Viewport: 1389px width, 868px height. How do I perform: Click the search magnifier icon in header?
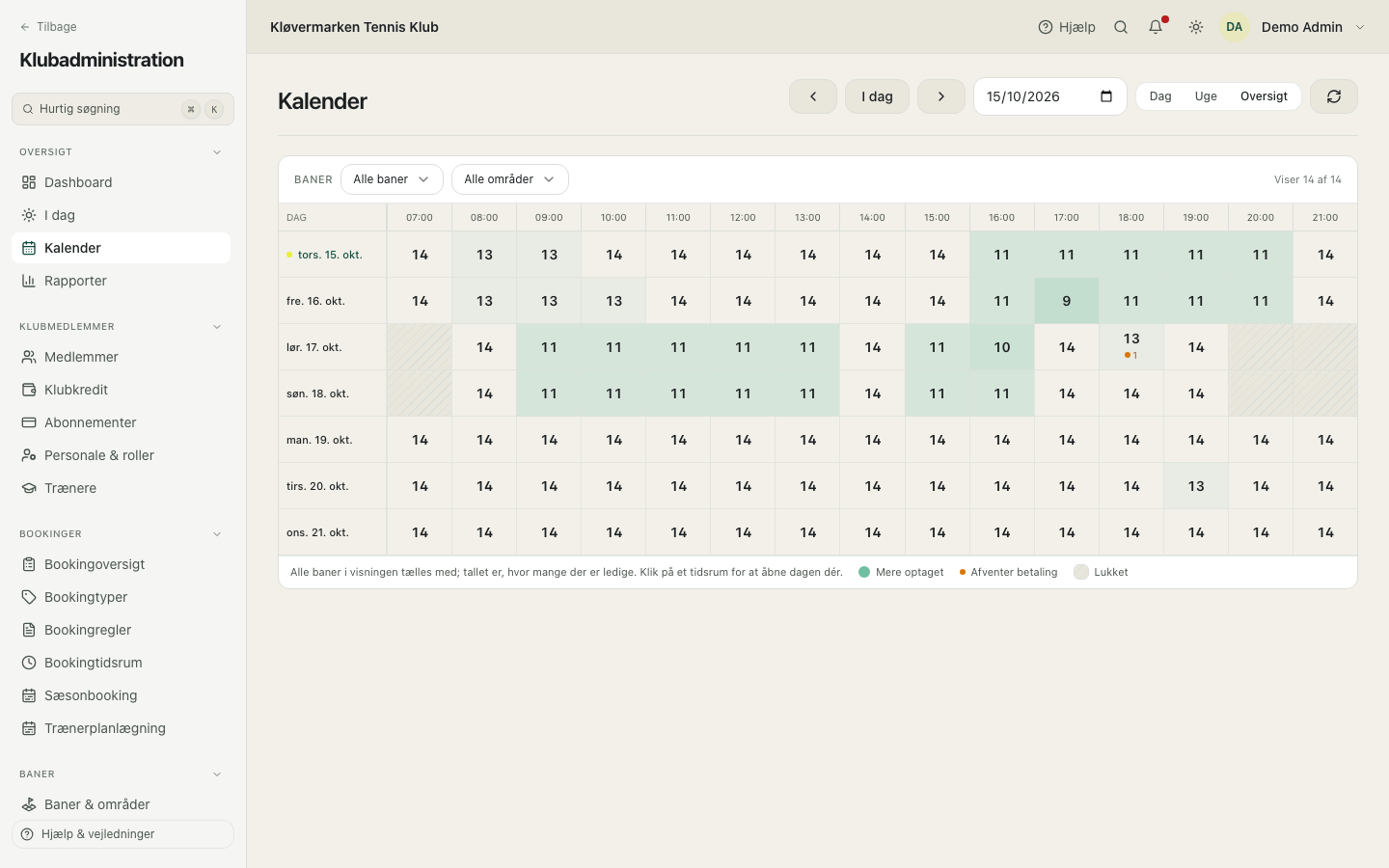pyautogui.click(x=1121, y=27)
